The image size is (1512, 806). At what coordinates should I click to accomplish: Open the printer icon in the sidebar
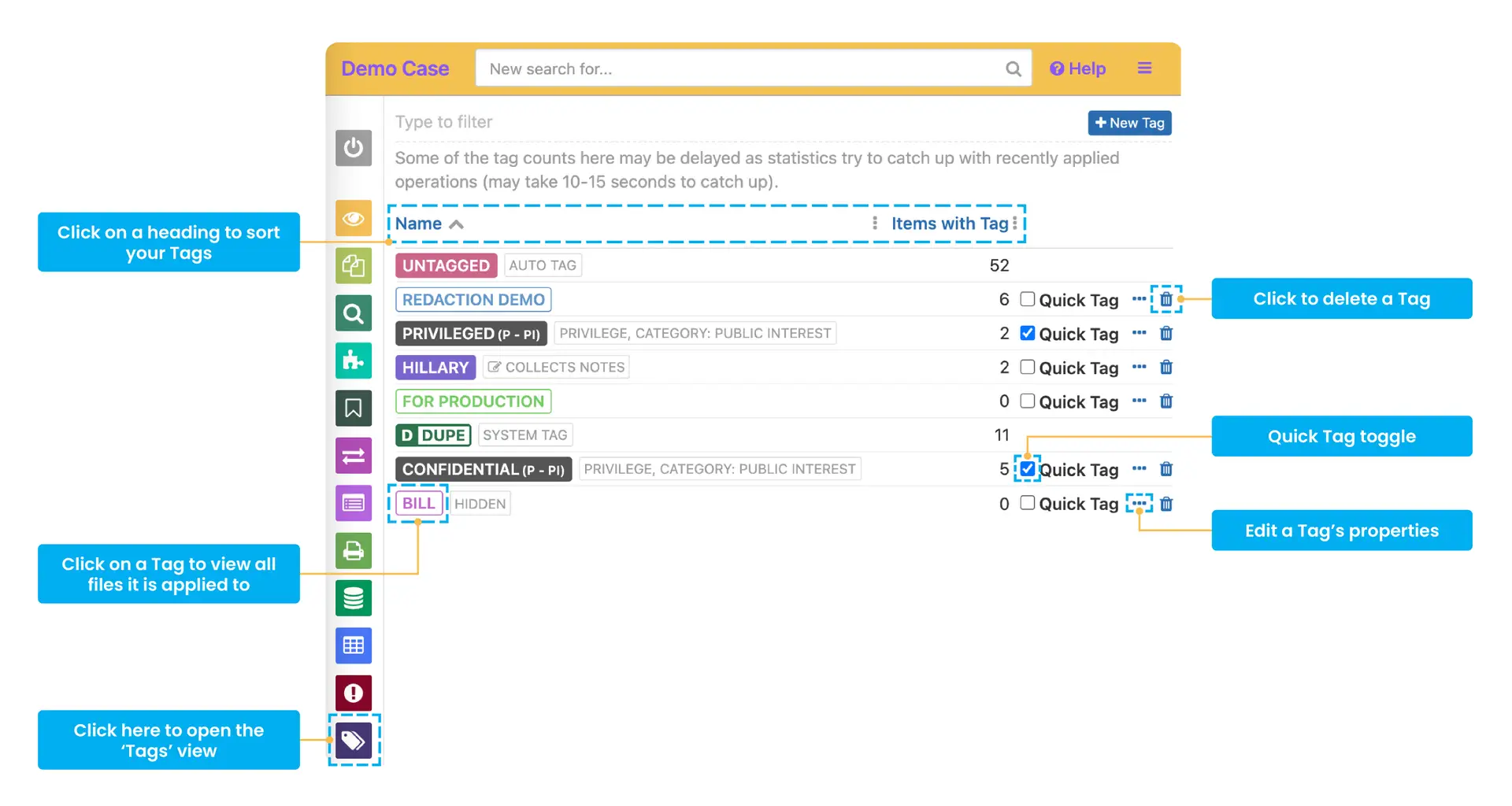pyautogui.click(x=354, y=551)
